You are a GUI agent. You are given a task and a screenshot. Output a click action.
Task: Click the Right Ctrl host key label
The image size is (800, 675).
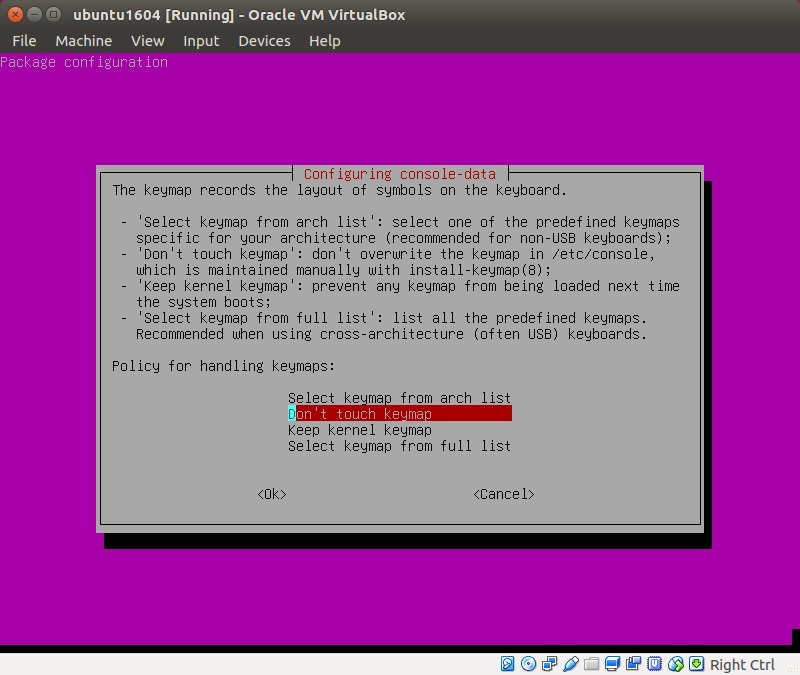point(742,665)
